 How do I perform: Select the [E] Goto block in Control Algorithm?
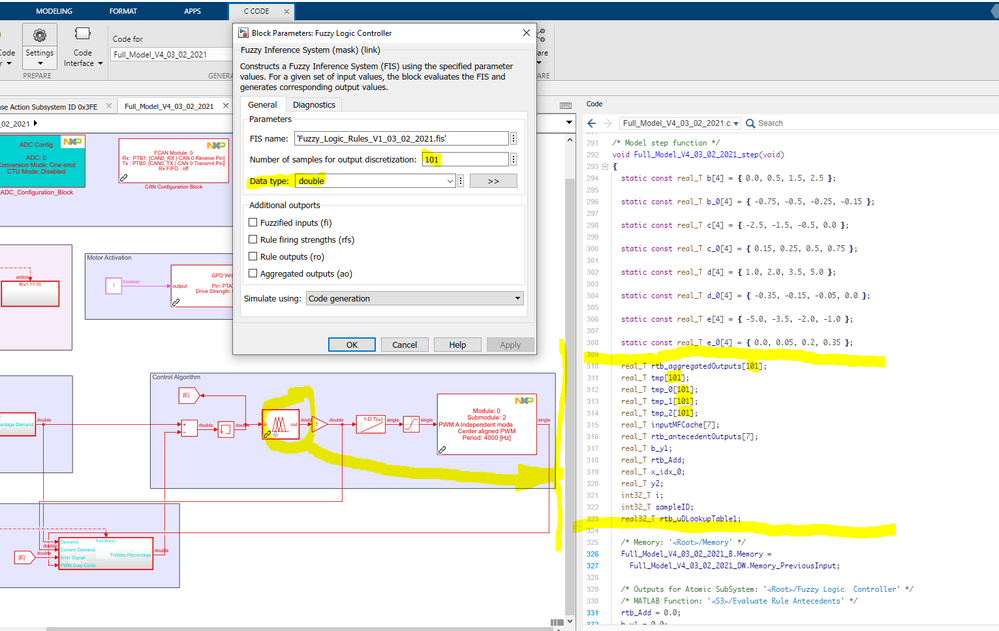tap(189, 395)
